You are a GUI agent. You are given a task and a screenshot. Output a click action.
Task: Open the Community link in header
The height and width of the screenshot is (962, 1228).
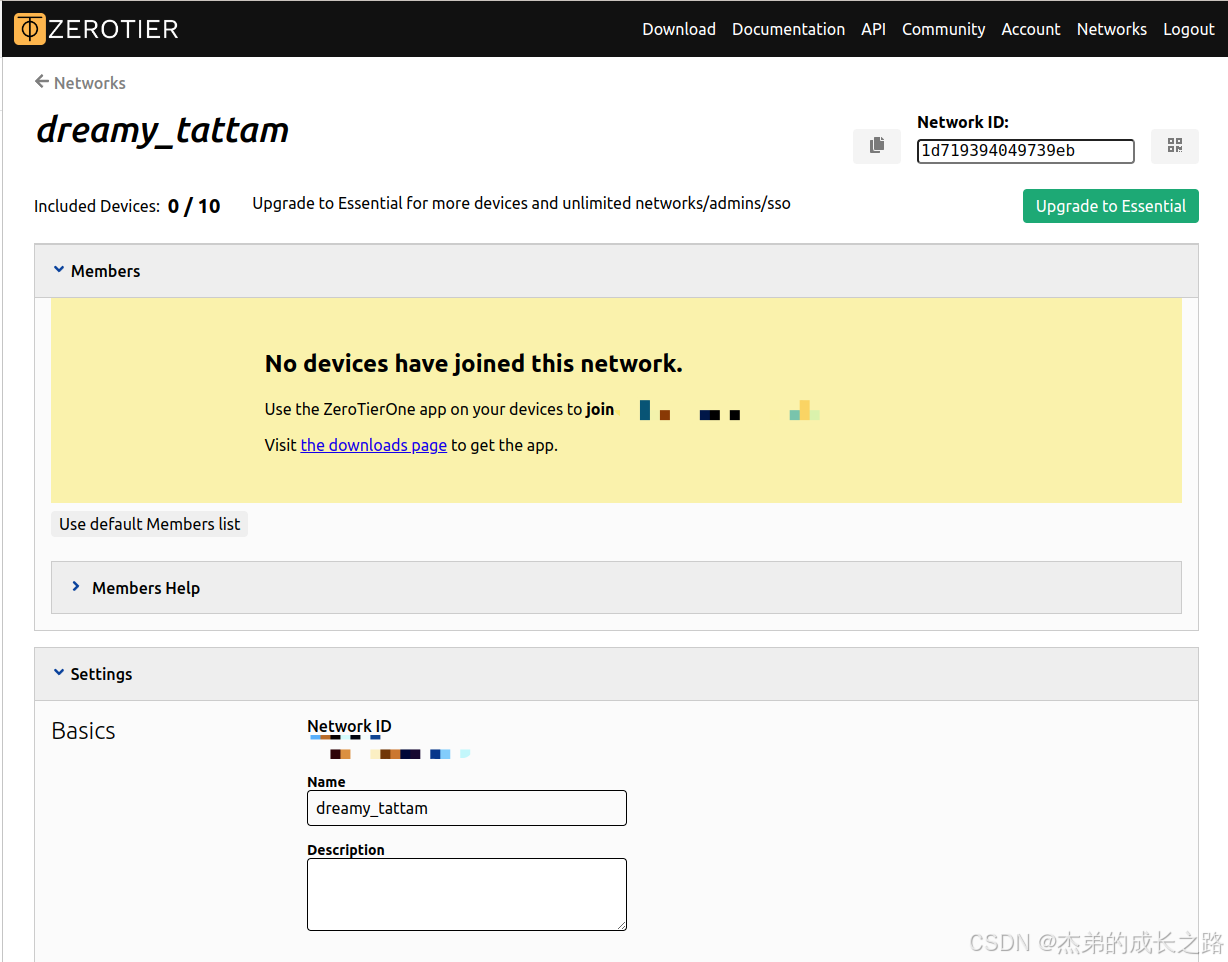pyautogui.click(x=943, y=29)
